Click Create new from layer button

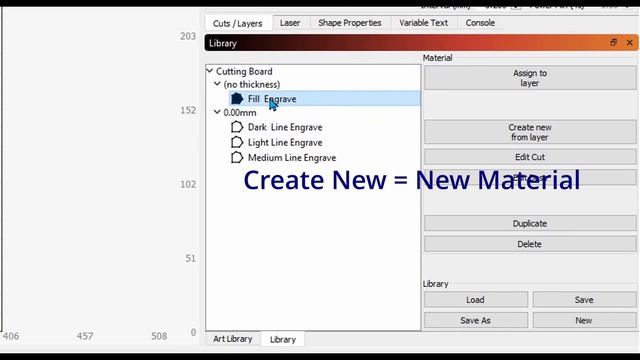530,132
